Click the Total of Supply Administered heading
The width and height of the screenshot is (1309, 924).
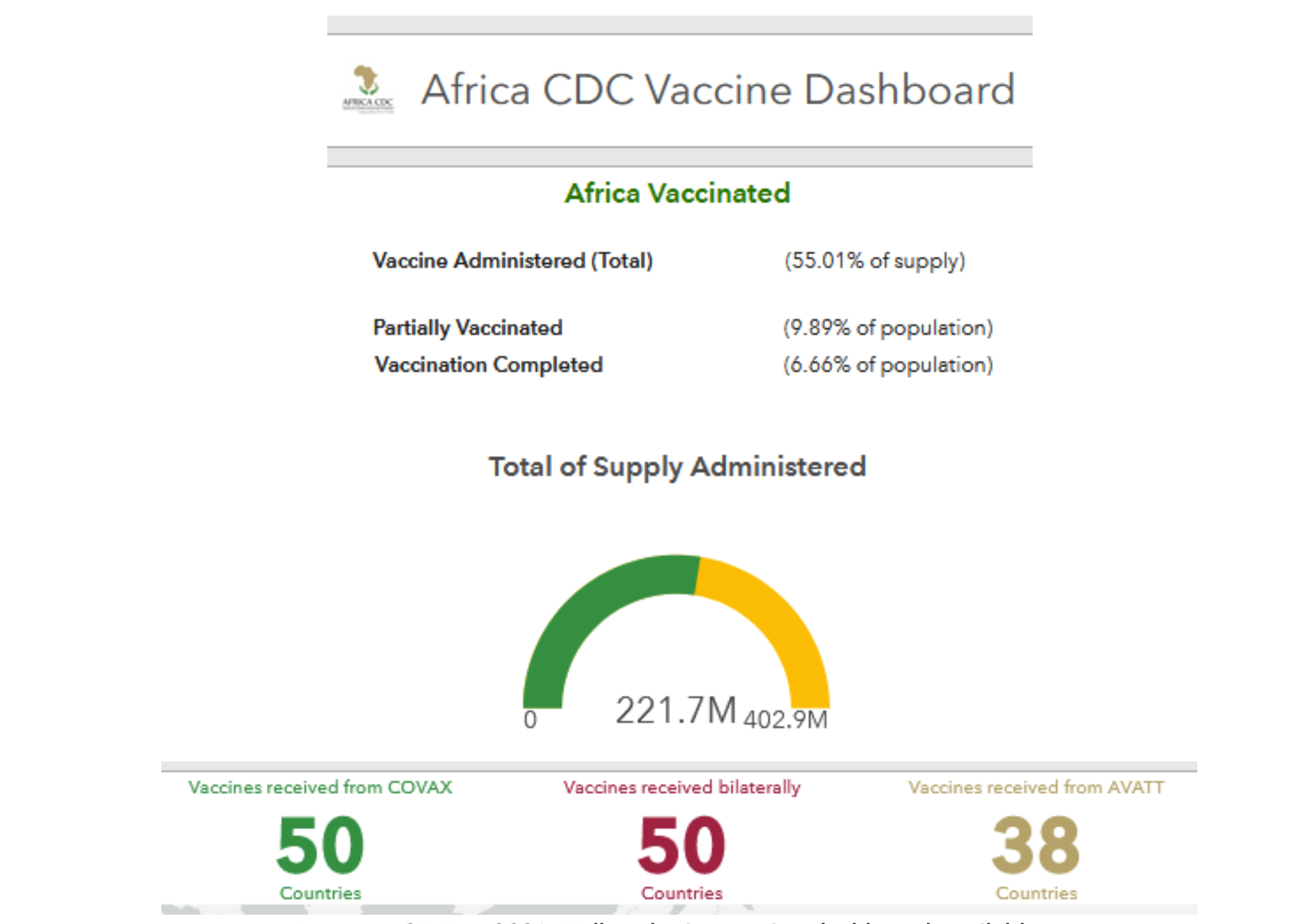tap(677, 467)
